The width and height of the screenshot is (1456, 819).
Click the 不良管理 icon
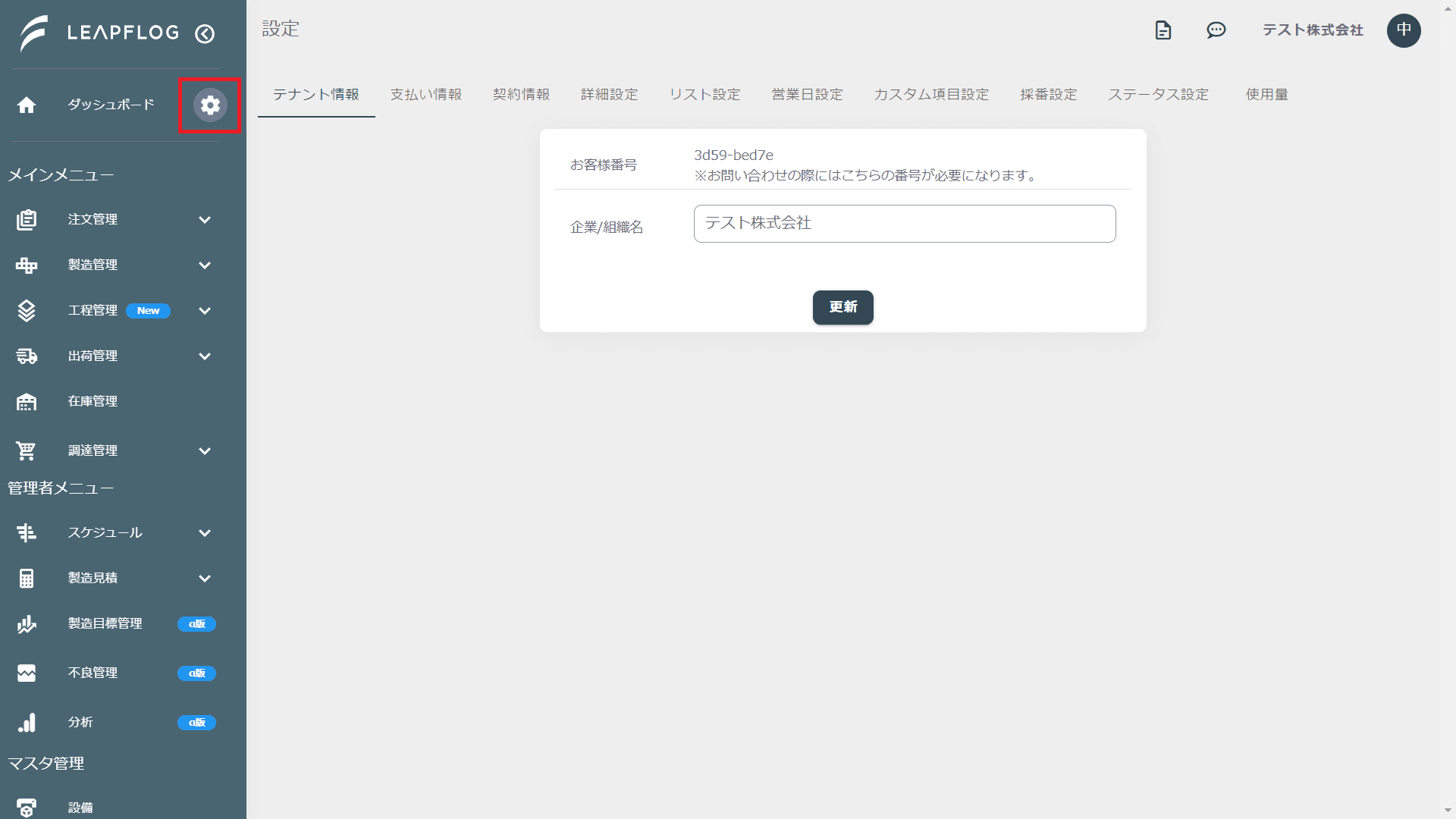pos(27,673)
